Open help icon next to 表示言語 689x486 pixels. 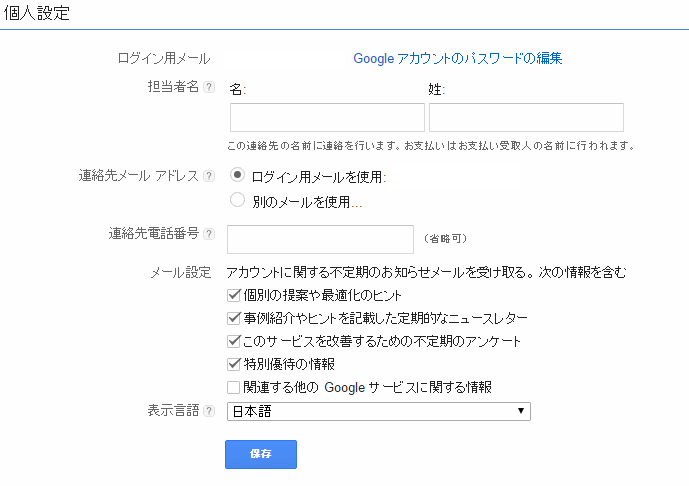click(209, 411)
